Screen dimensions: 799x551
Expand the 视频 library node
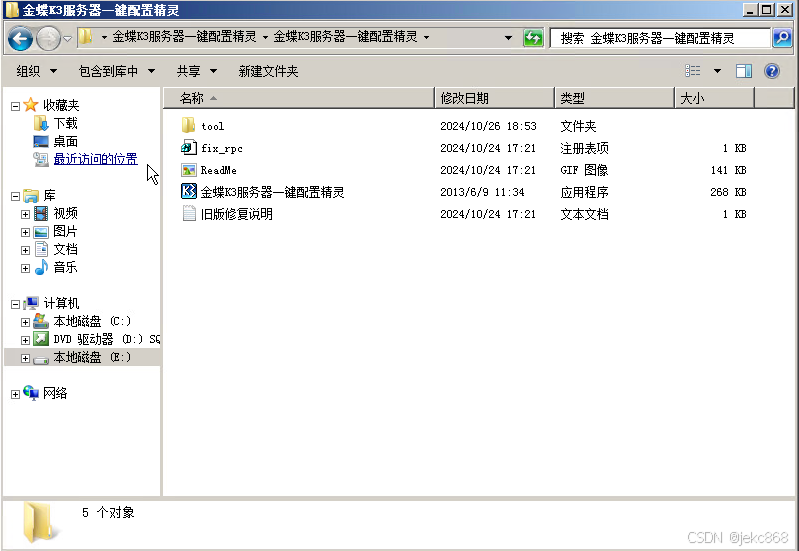tap(25, 214)
